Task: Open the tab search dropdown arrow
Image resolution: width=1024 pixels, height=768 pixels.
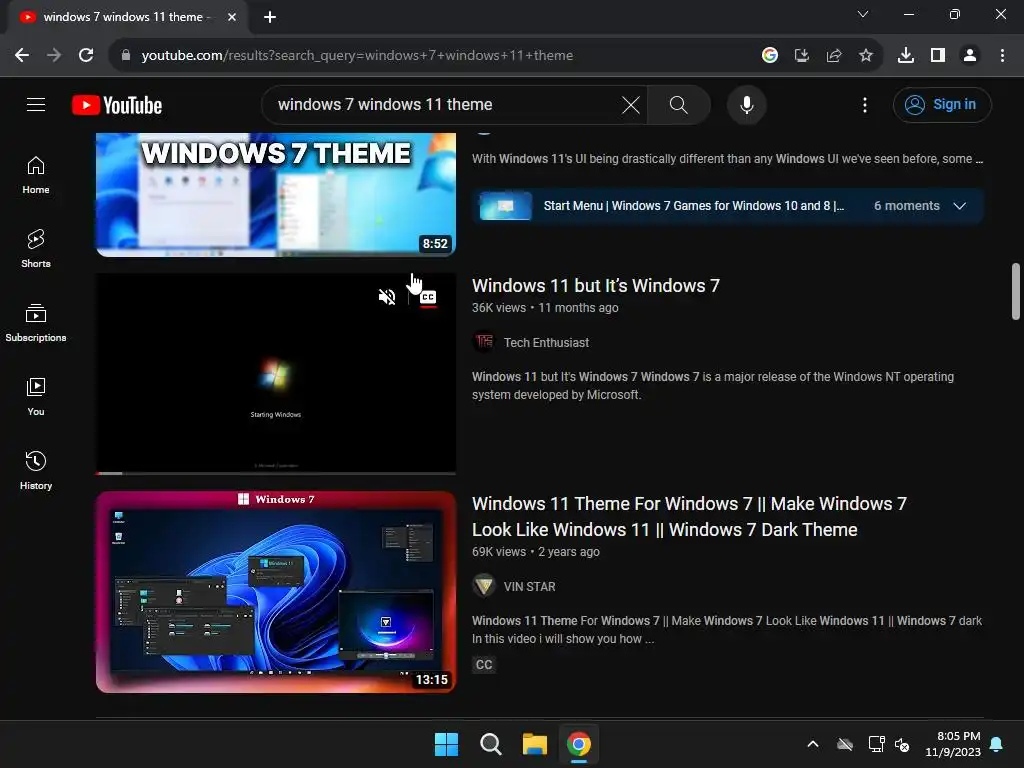Action: [x=863, y=14]
